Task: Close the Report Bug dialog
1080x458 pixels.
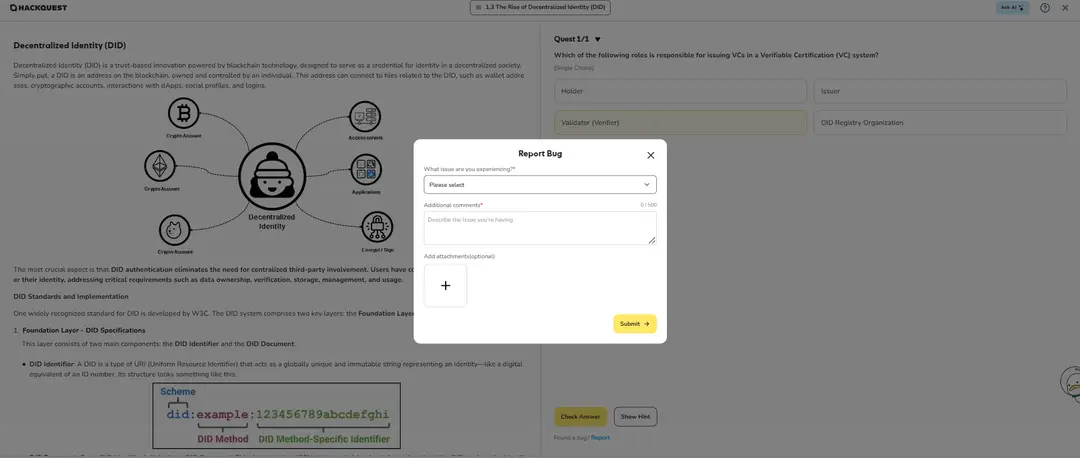Action: point(650,155)
